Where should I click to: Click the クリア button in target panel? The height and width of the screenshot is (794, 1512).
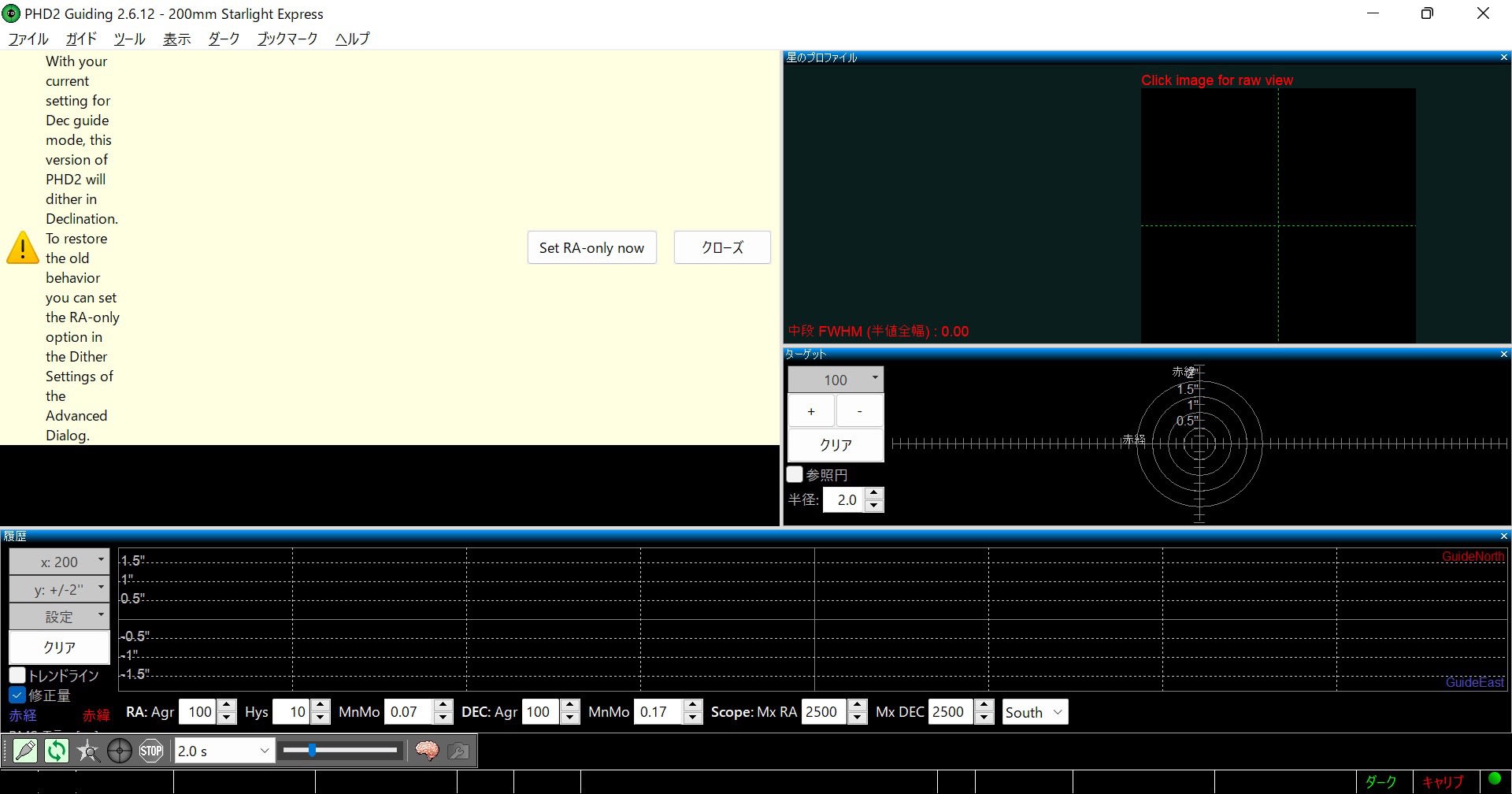coord(836,445)
